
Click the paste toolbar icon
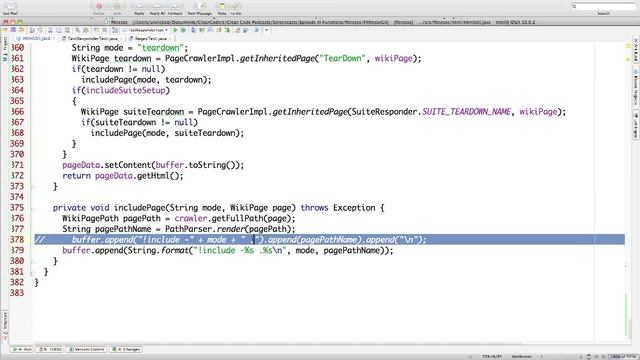click(x=67, y=30)
